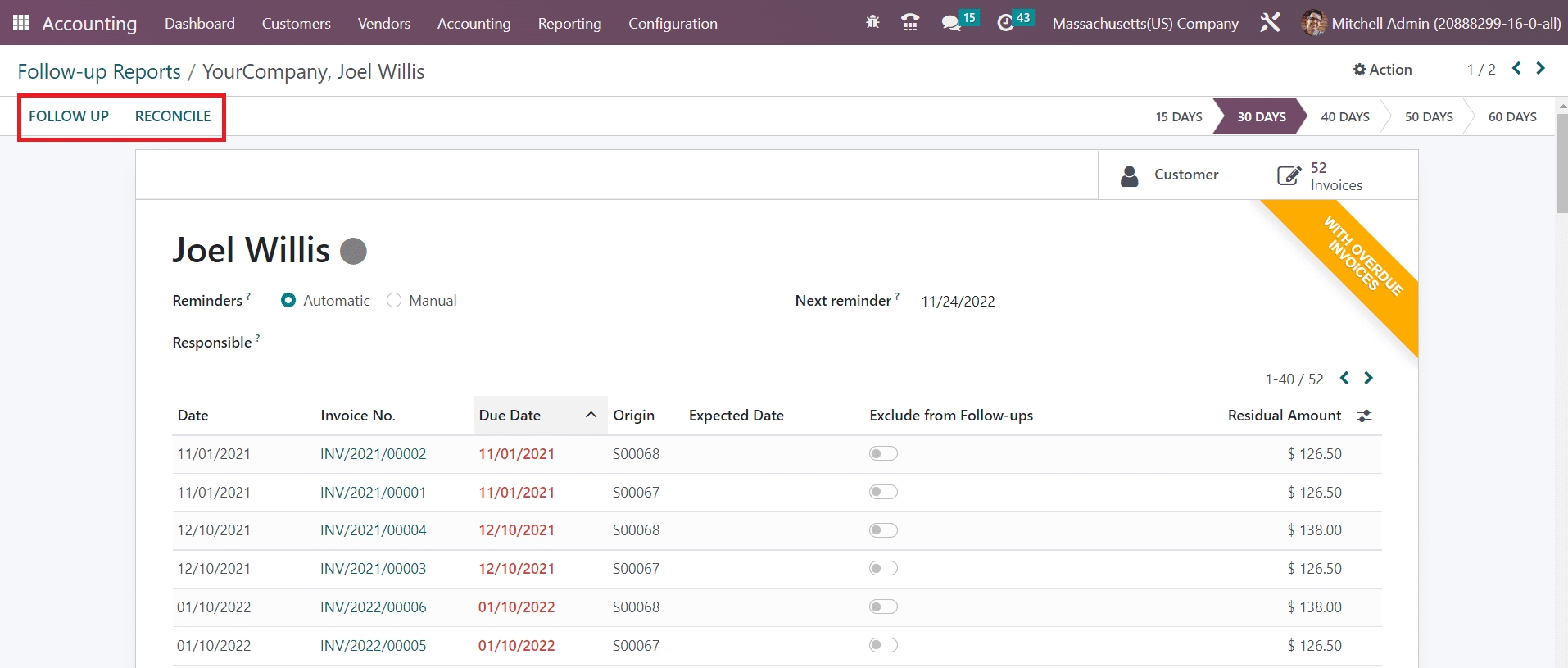Open the Reporting menu
The width and height of the screenshot is (1568, 668).
(569, 24)
